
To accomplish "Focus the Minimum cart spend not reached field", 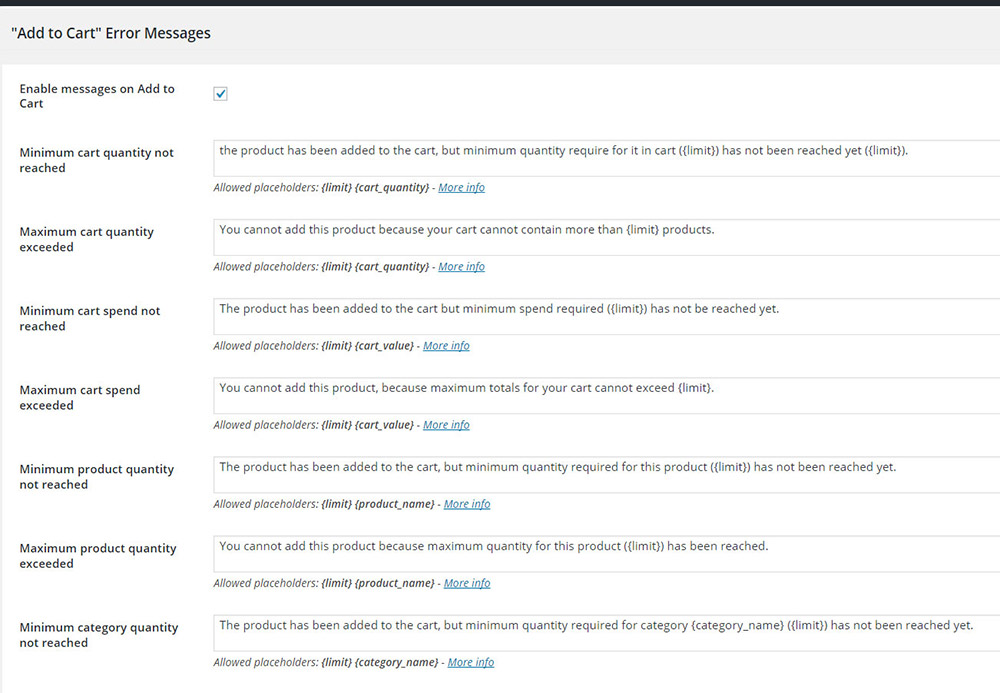I will pyautogui.click(x=606, y=316).
